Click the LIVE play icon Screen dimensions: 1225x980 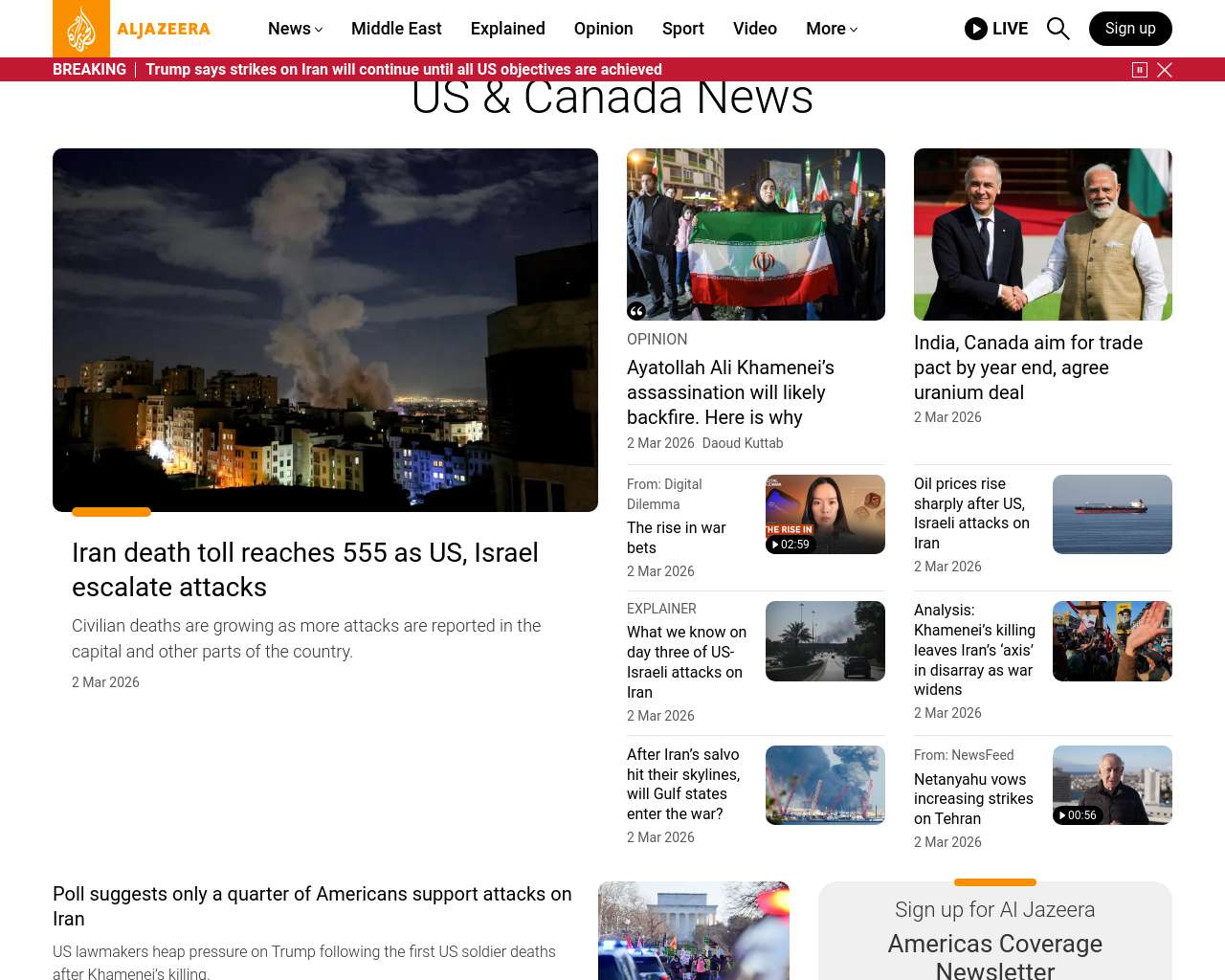[976, 29]
